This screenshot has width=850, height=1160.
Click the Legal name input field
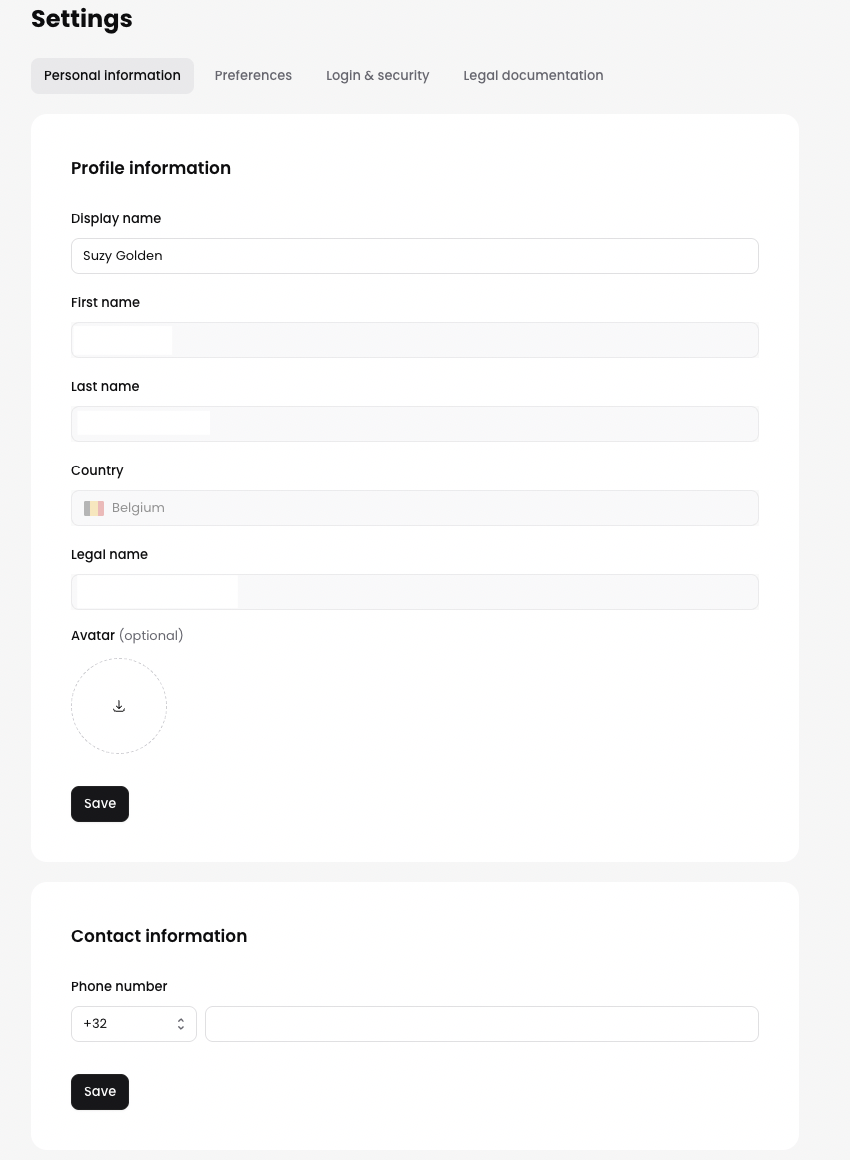coord(415,592)
